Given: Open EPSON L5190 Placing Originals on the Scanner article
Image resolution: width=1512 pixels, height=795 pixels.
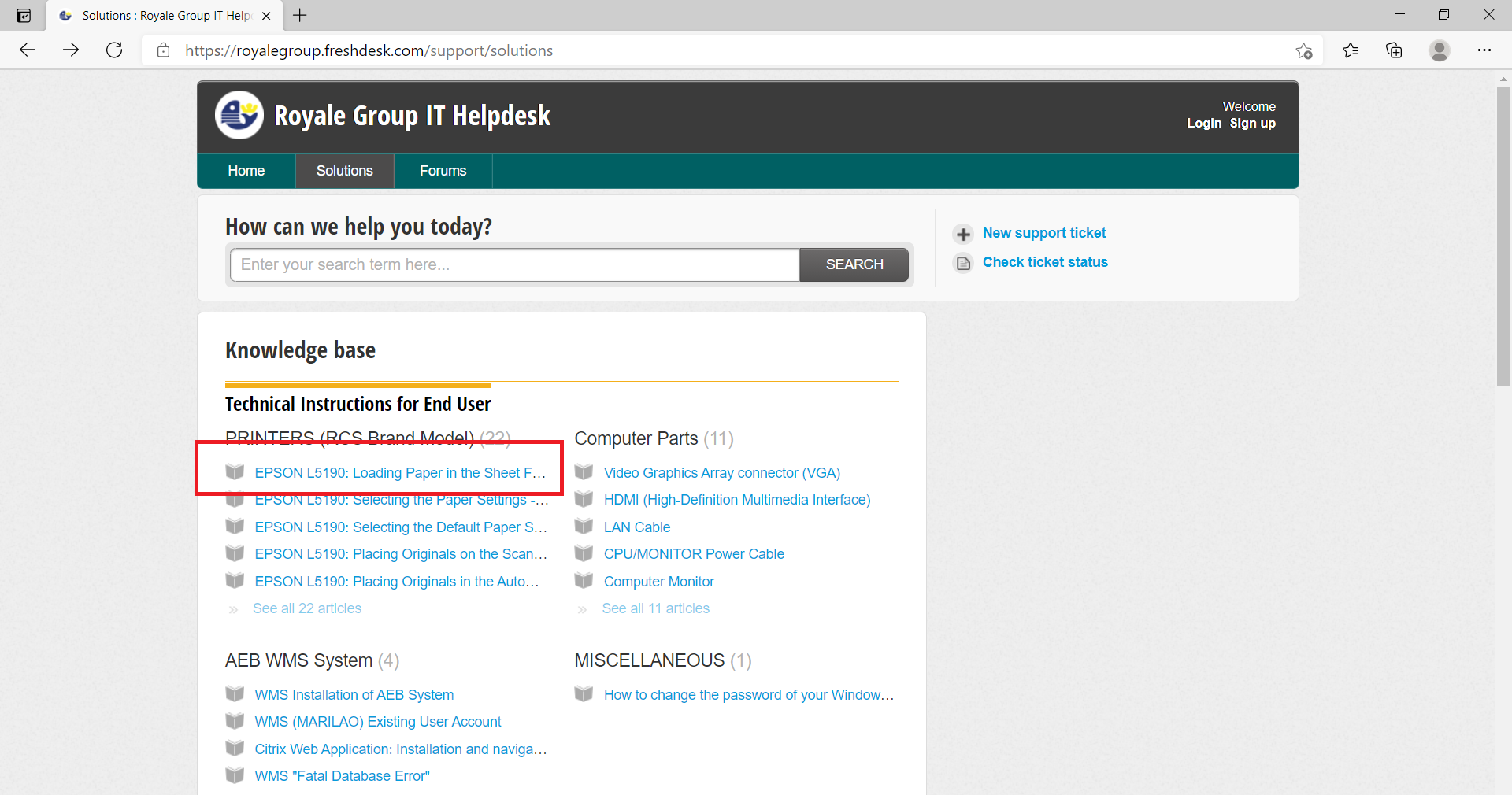Looking at the screenshot, I should pyautogui.click(x=401, y=554).
